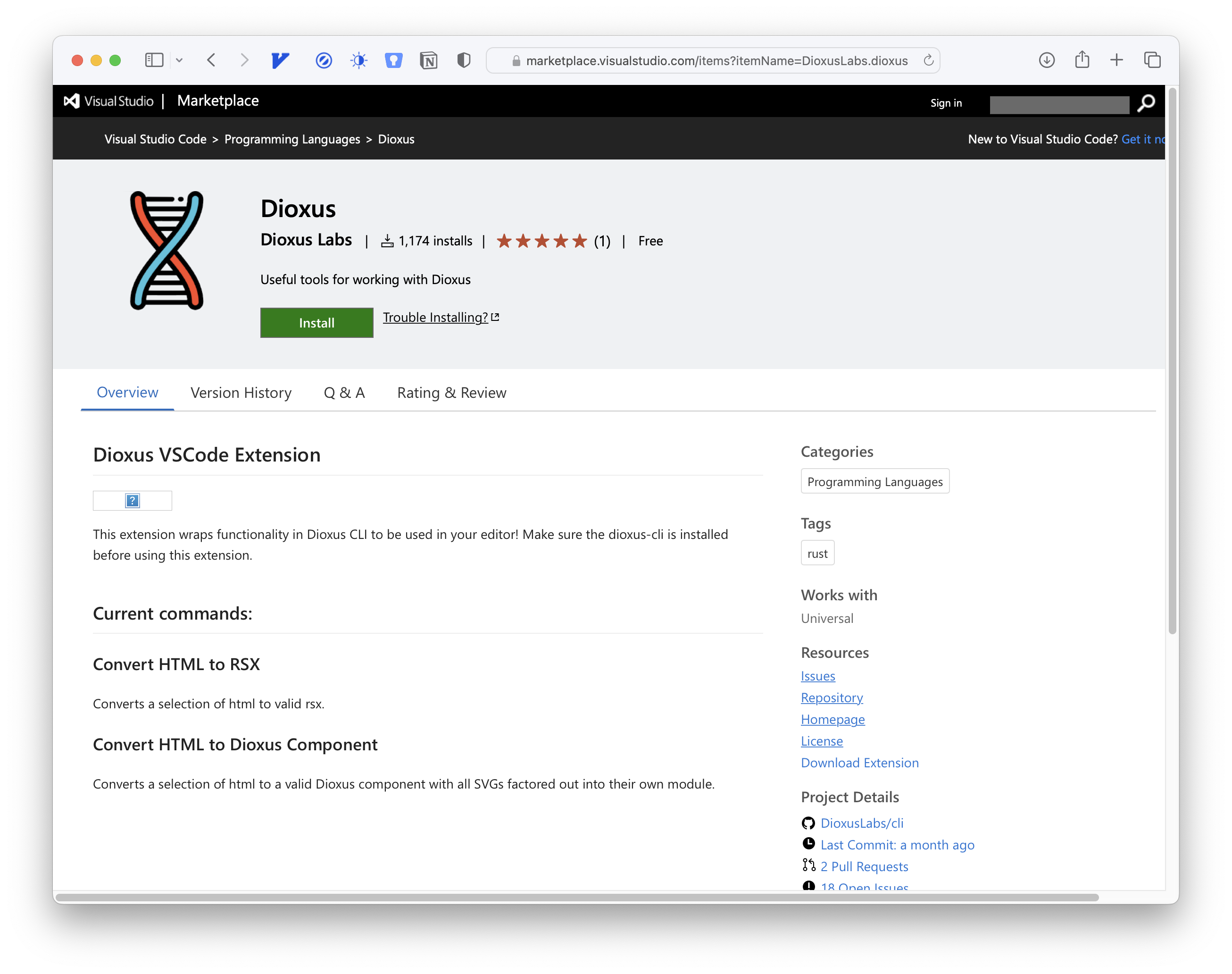Click the Marketplace search magnifier icon
Image resolution: width=1232 pixels, height=974 pixels.
pyautogui.click(x=1145, y=103)
